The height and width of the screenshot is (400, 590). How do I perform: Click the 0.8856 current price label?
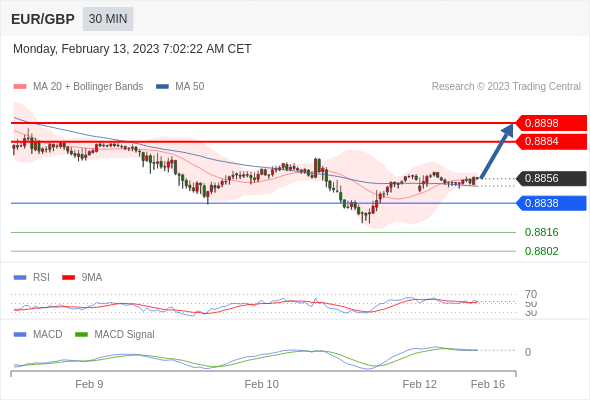click(x=551, y=178)
